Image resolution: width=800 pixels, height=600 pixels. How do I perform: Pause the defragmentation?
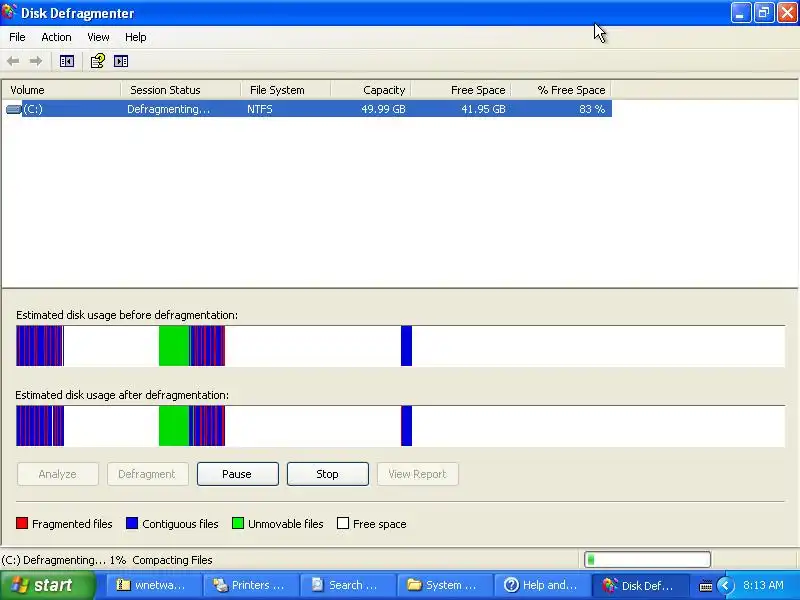point(238,474)
